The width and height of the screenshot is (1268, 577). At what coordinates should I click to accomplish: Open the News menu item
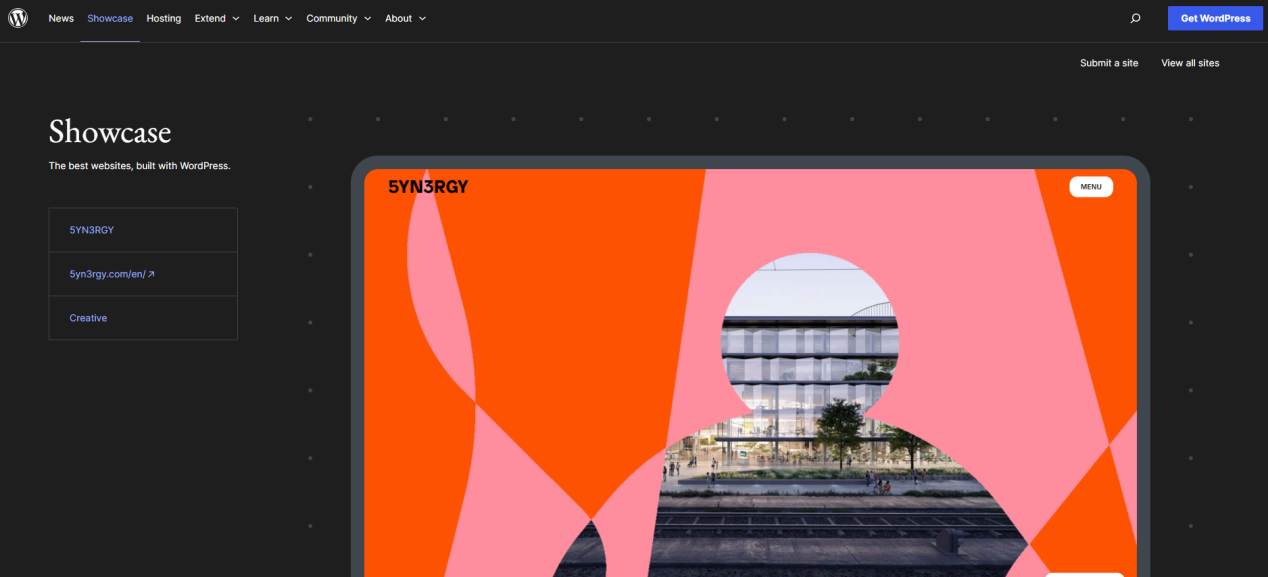[61, 18]
